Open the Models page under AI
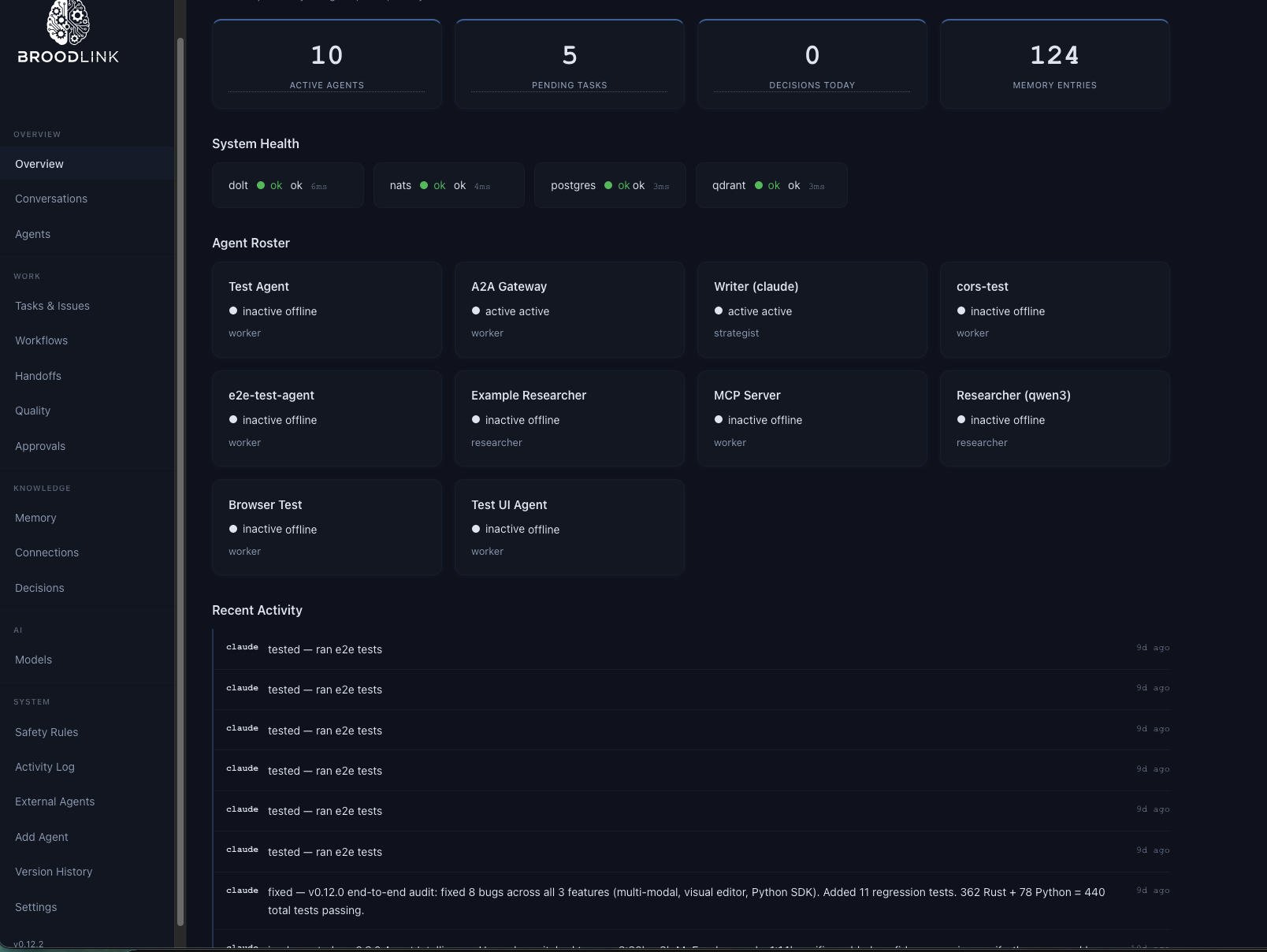 (87, 660)
